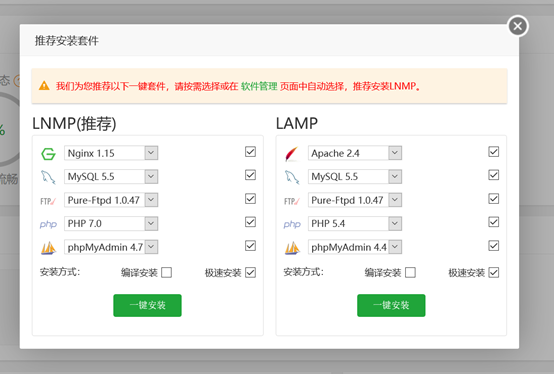Open the phpMyAdmin 4.7 dropdown
This screenshot has width=554, height=374.
(111, 247)
